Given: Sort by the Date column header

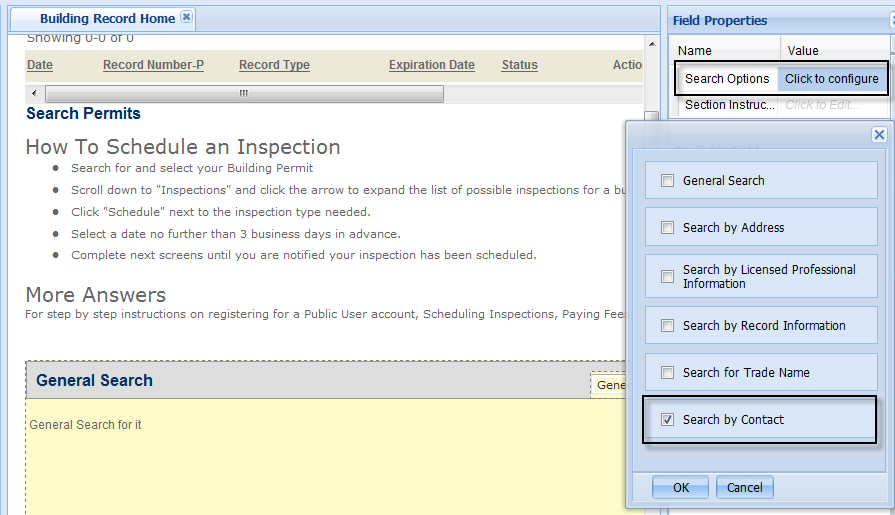Looking at the screenshot, I should [40, 65].
